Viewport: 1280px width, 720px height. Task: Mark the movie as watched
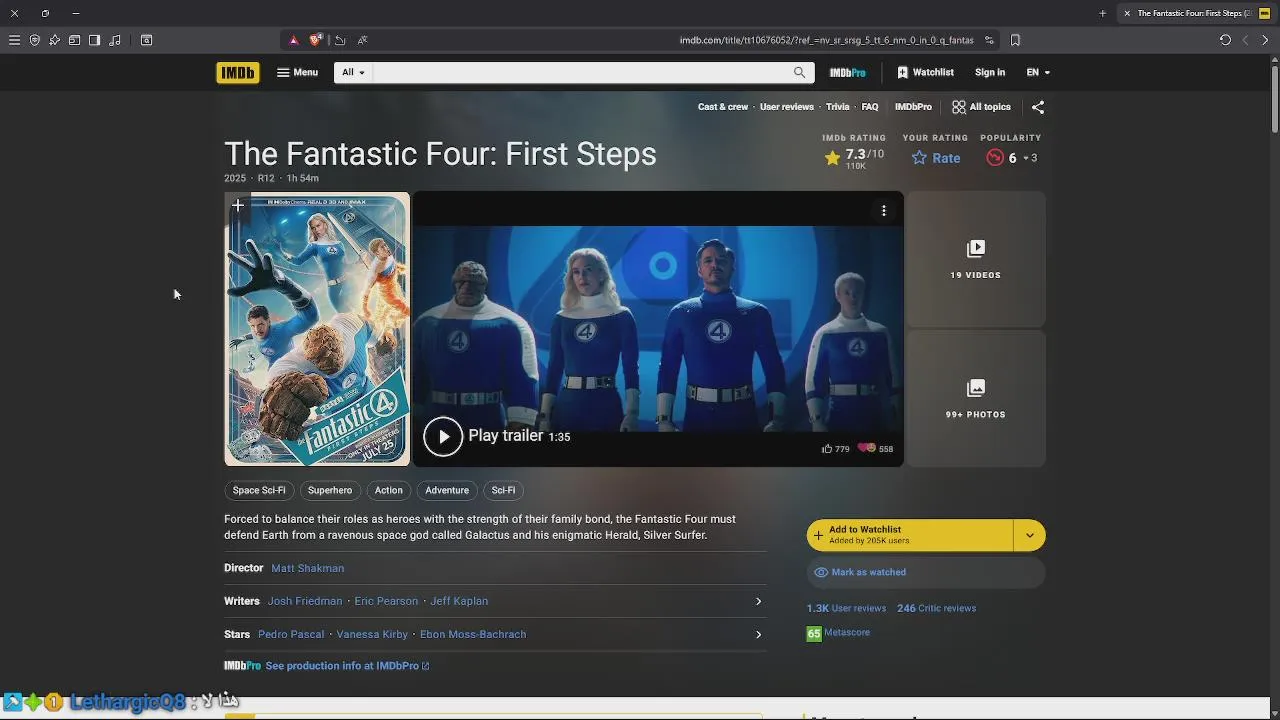(x=925, y=572)
